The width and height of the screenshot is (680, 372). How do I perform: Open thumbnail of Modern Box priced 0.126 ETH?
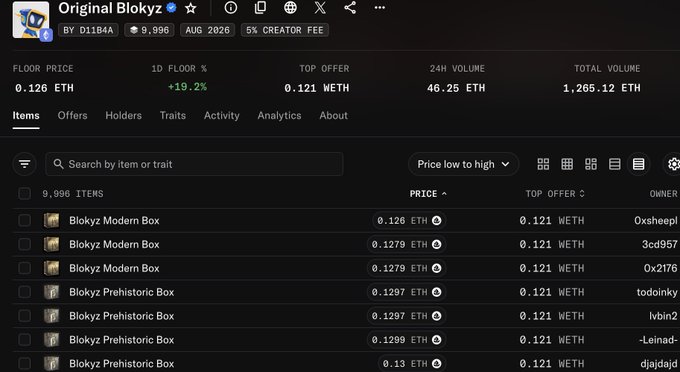coord(51,220)
